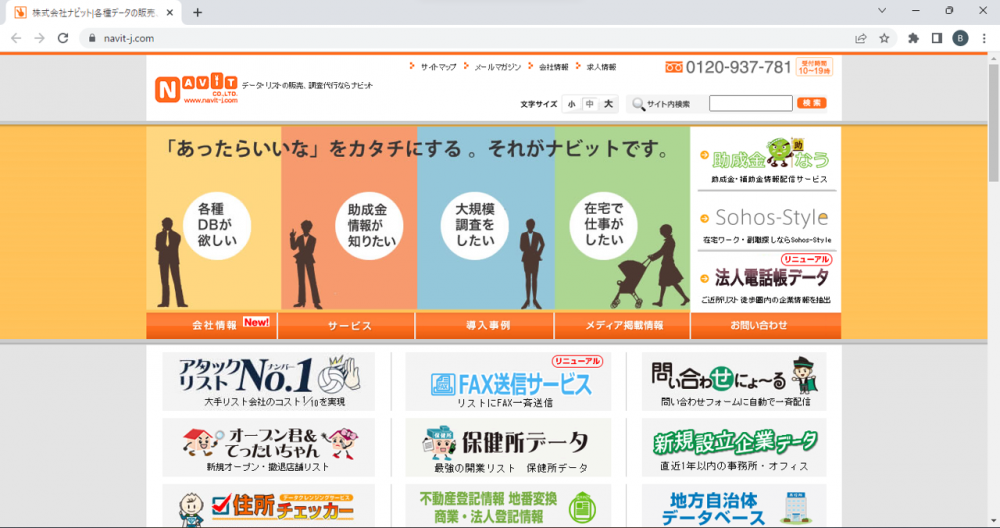Viewport: 1000px width, 528px height.
Task: Open the 会社情報 navigation tab
Action: (x=212, y=325)
